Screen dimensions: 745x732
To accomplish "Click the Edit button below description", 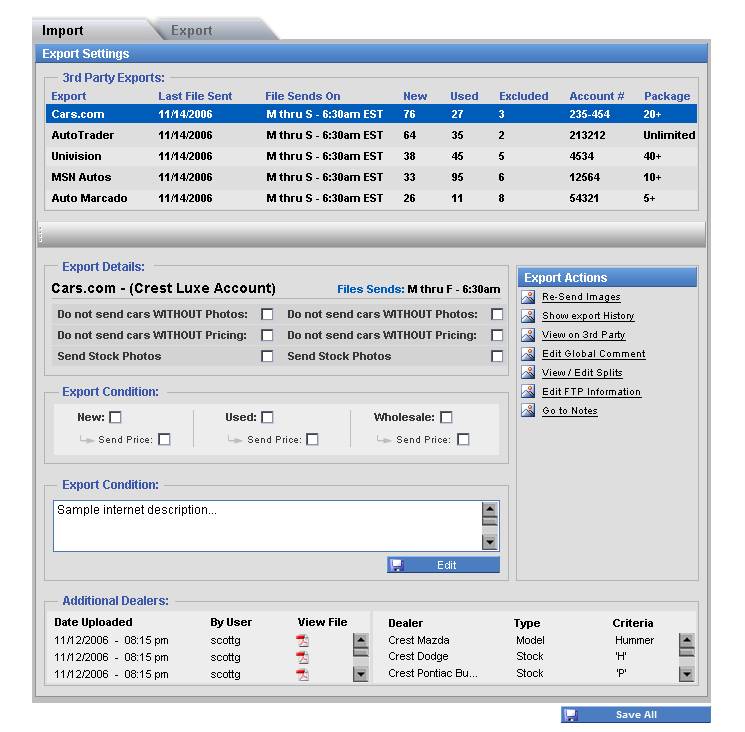I will (443, 565).
